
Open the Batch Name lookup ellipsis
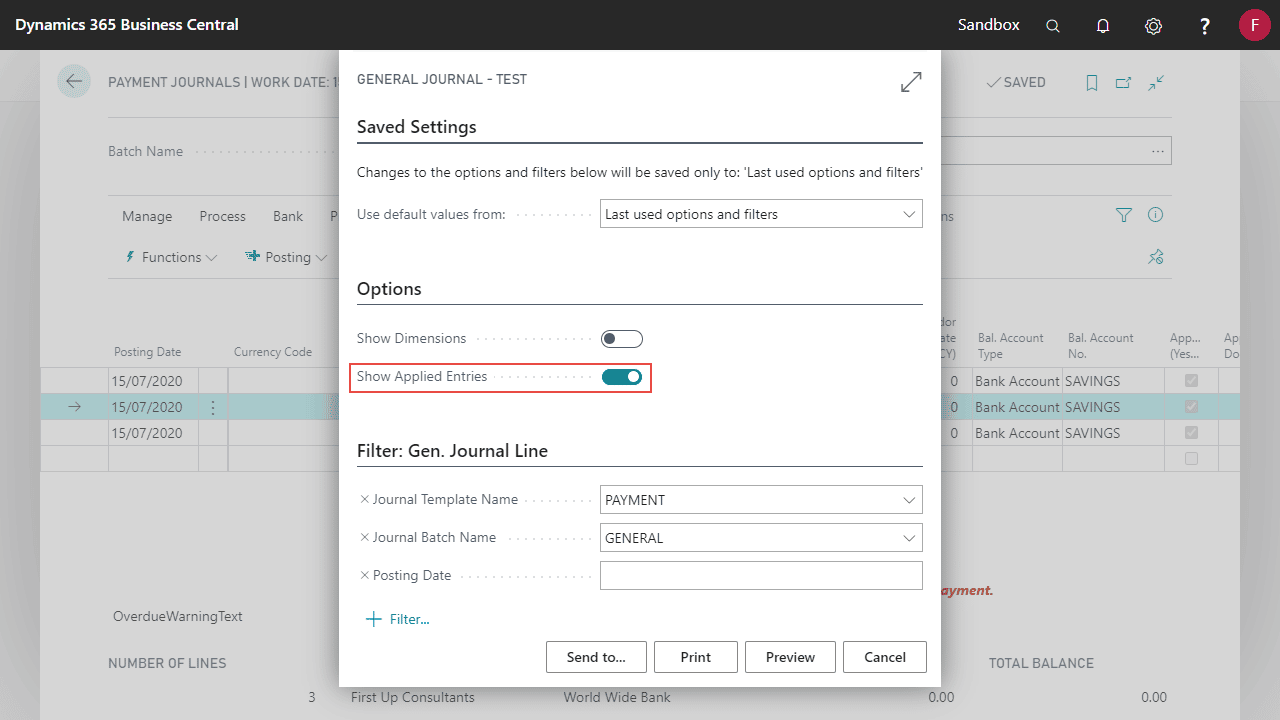pyautogui.click(x=1157, y=151)
